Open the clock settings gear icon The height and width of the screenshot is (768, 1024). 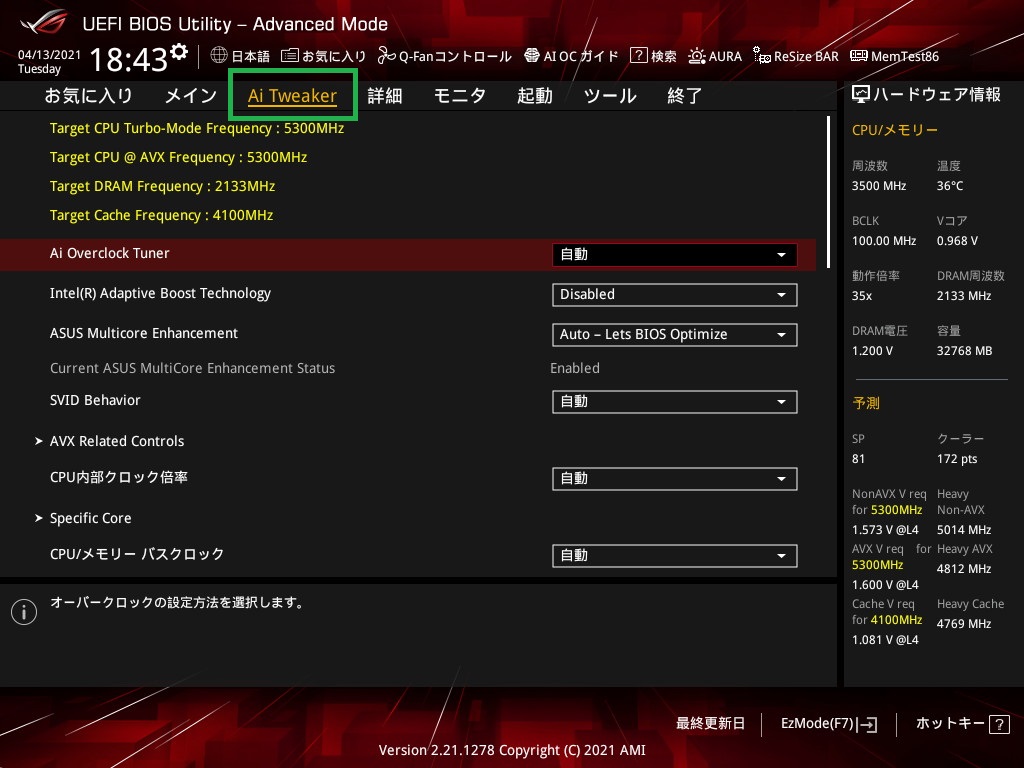click(x=179, y=52)
